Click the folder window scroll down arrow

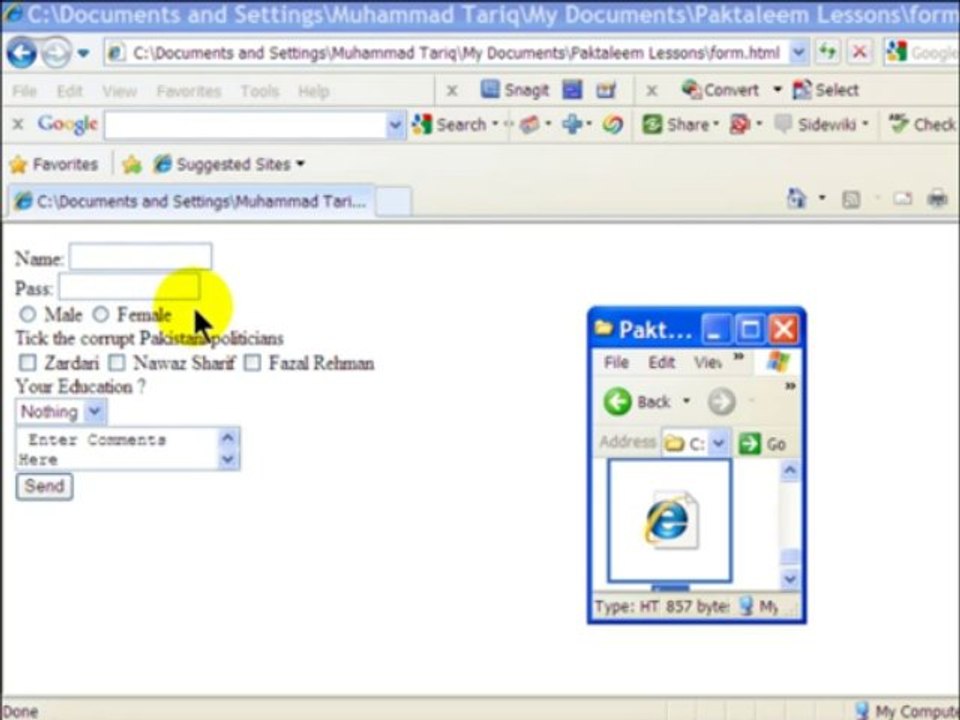click(790, 577)
